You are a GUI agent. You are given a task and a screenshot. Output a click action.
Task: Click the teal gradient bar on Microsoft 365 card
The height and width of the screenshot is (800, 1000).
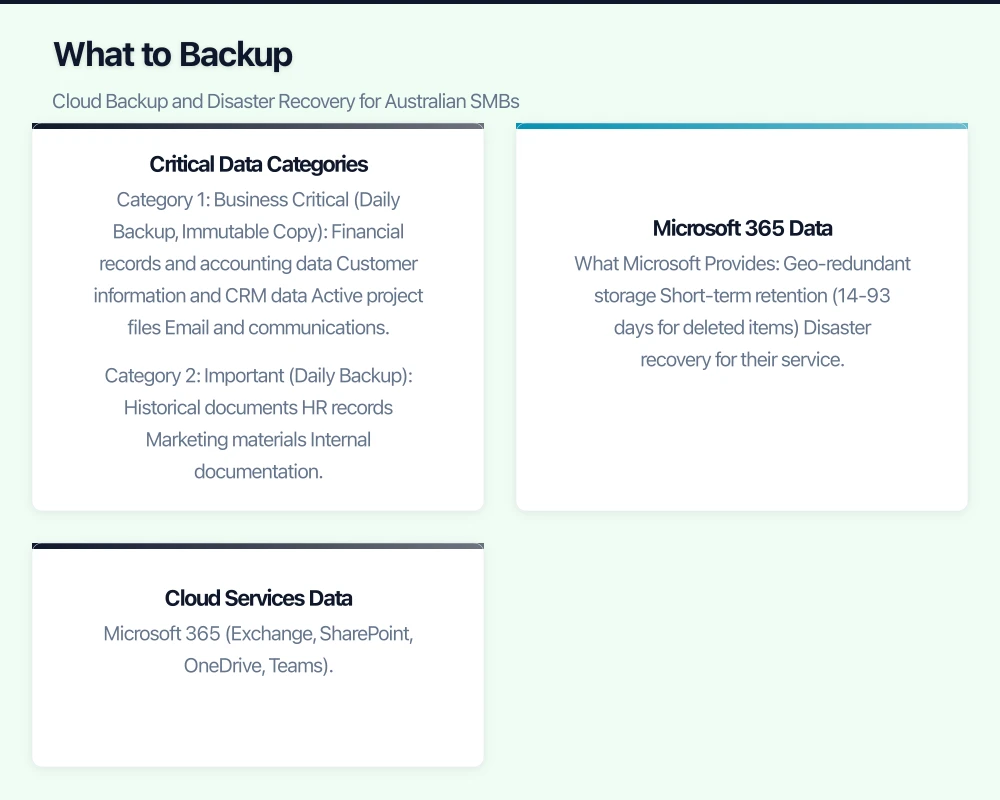pyautogui.click(x=742, y=126)
